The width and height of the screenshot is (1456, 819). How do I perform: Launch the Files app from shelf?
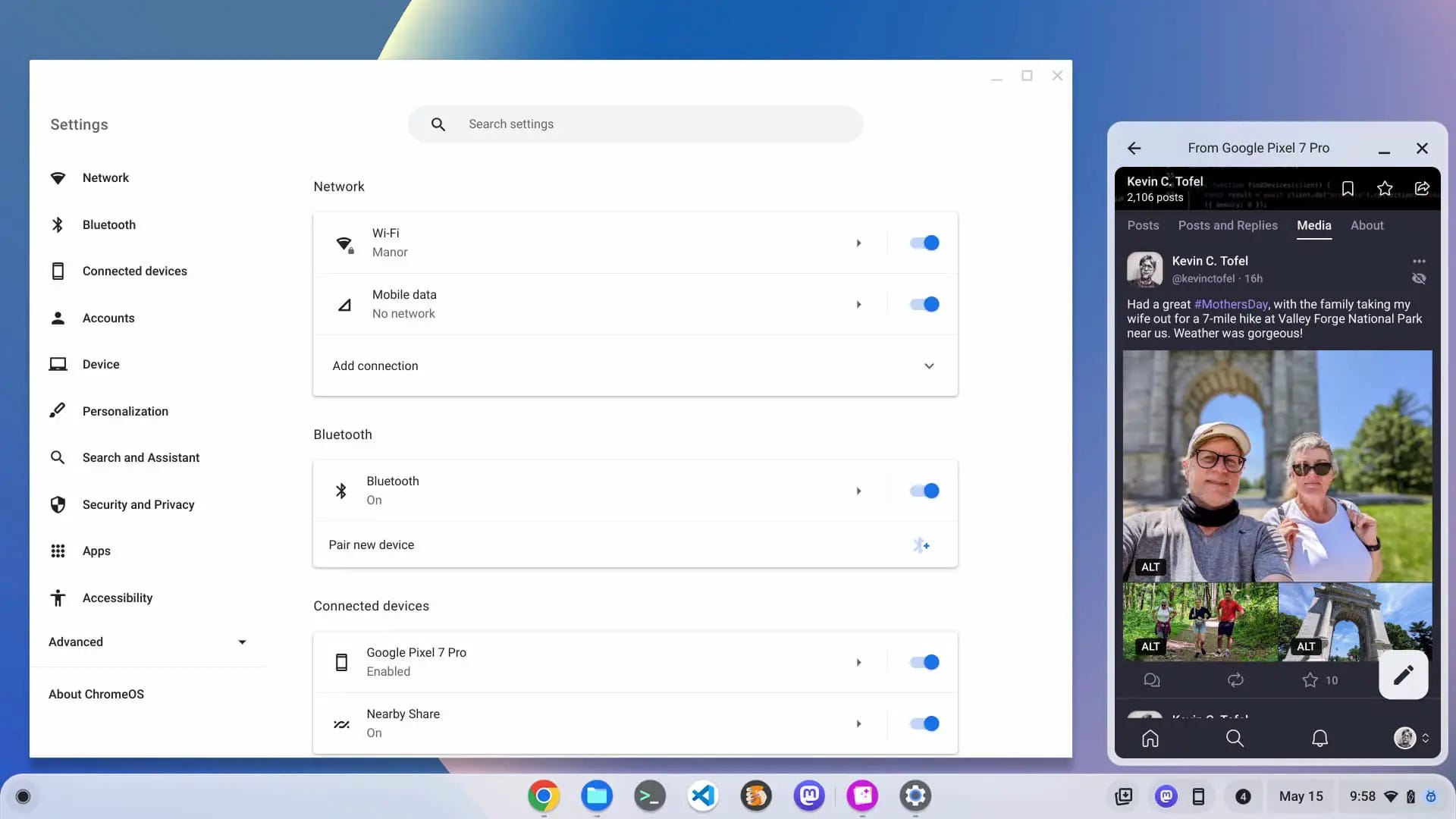coord(597,795)
